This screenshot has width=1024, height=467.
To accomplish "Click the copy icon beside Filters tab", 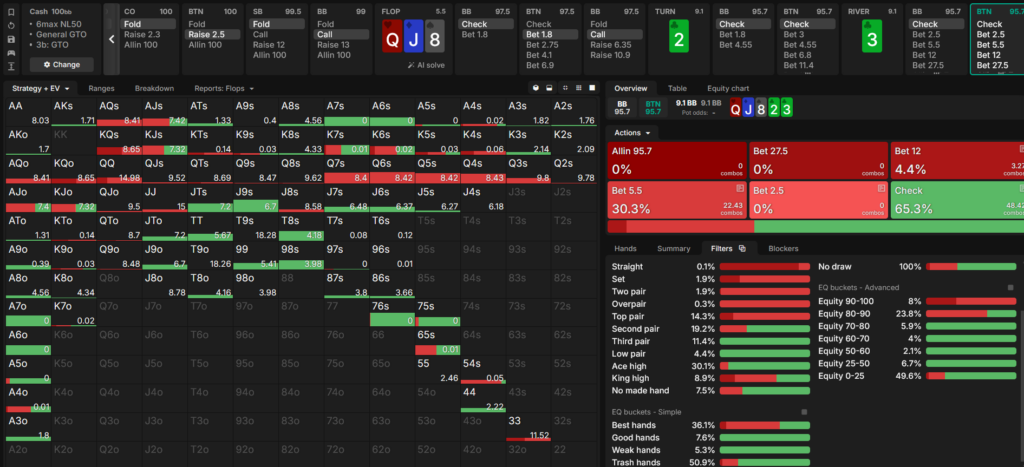I will 742,248.
